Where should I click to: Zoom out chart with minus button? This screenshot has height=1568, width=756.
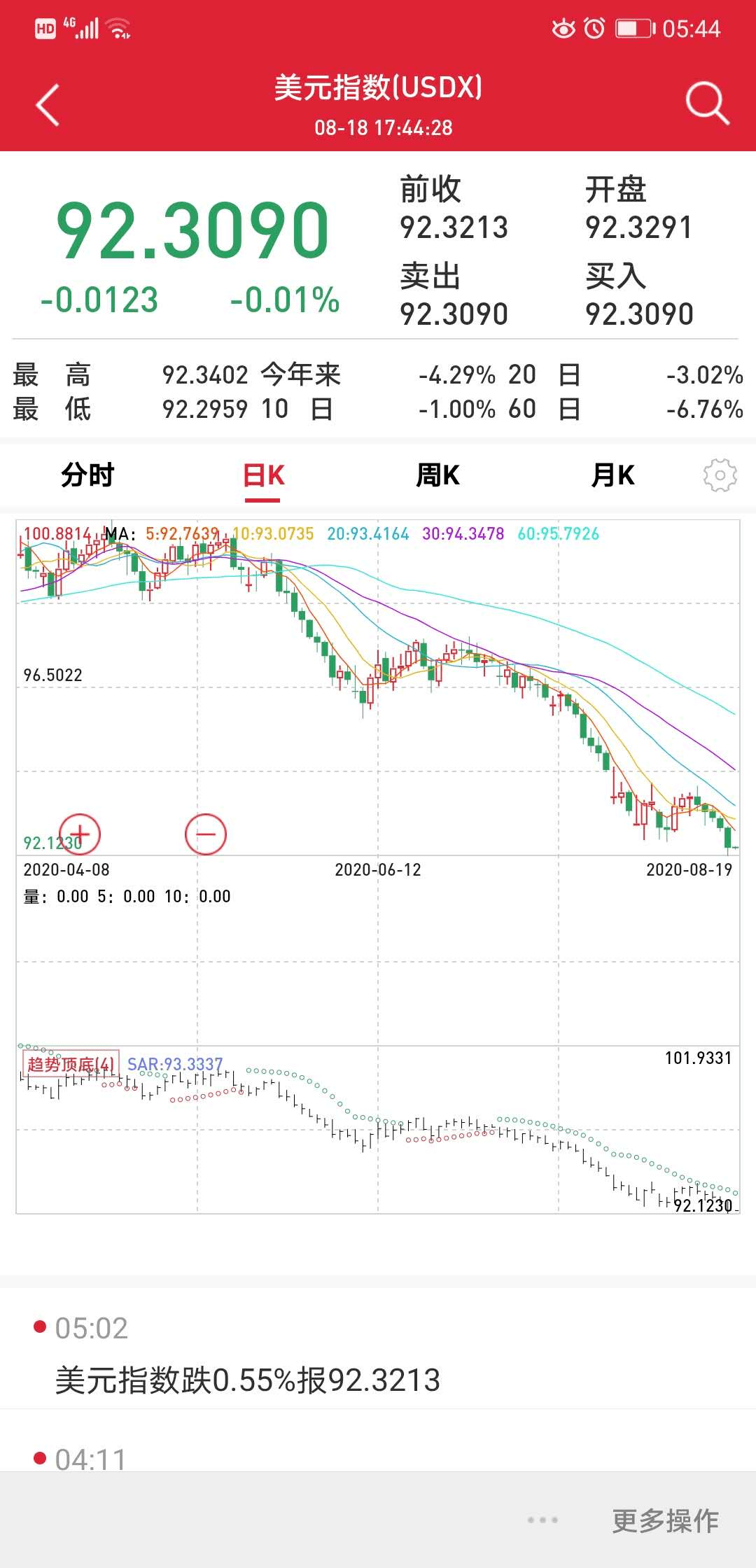pyautogui.click(x=206, y=834)
